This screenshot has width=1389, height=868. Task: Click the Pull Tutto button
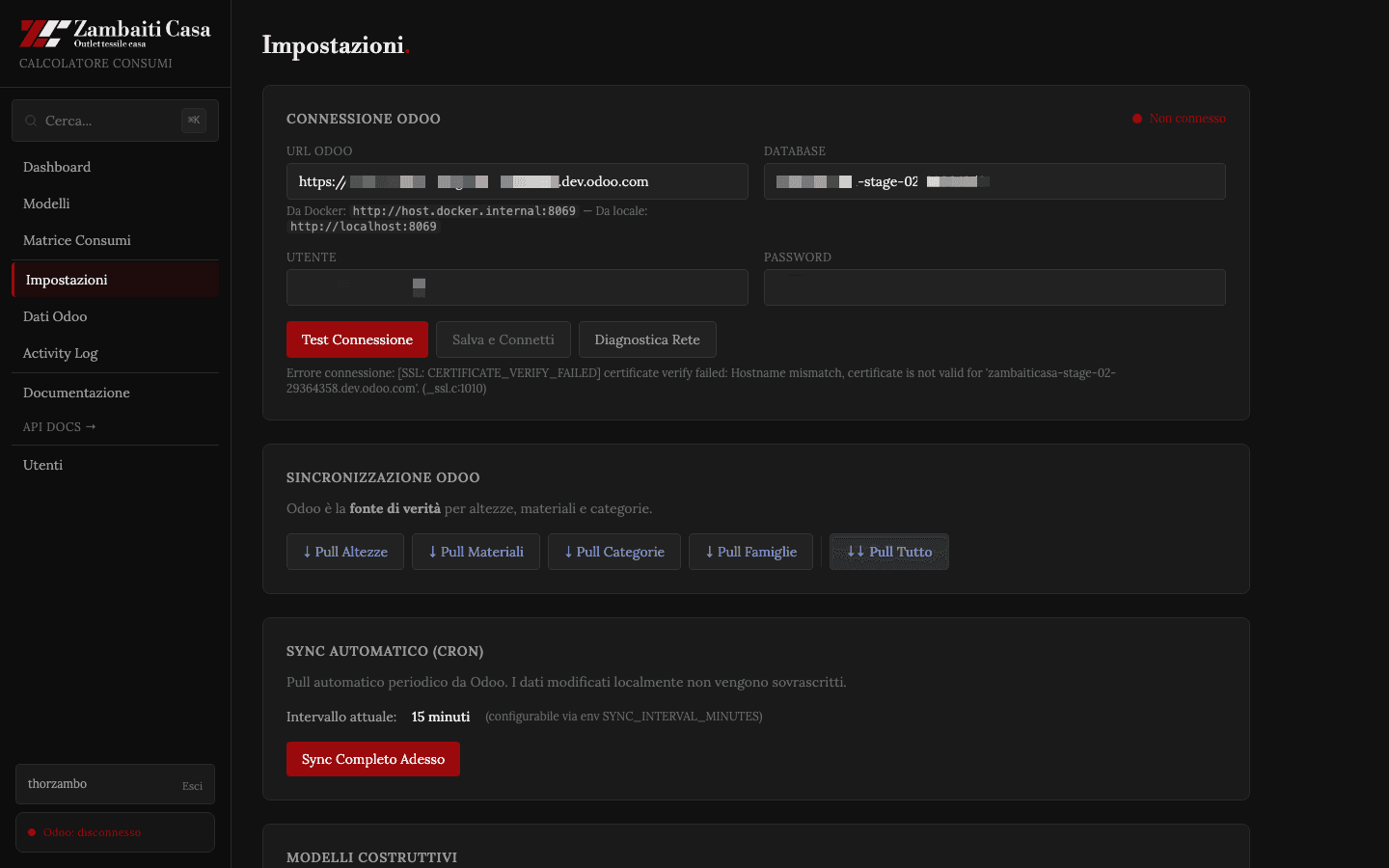(x=889, y=552)
